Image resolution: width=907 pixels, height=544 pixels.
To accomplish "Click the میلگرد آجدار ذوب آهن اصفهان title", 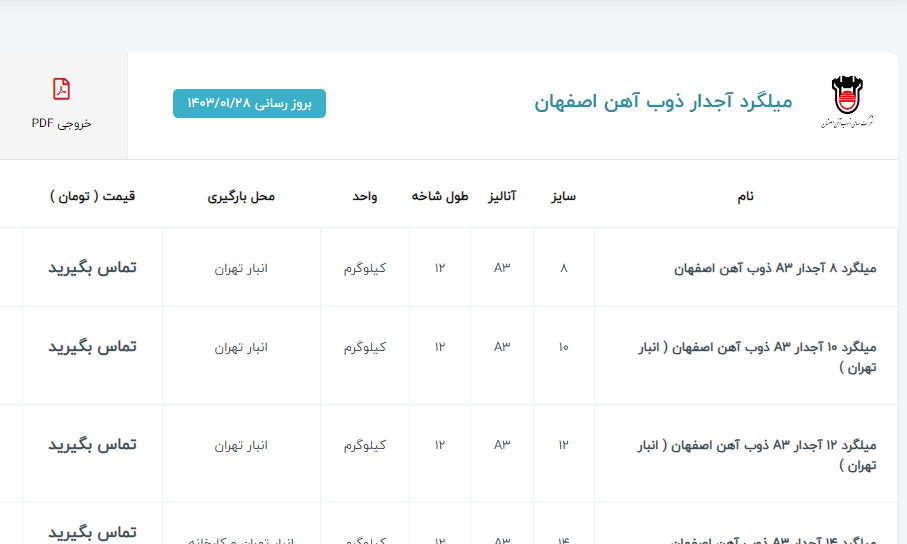I will click(663, 102).
